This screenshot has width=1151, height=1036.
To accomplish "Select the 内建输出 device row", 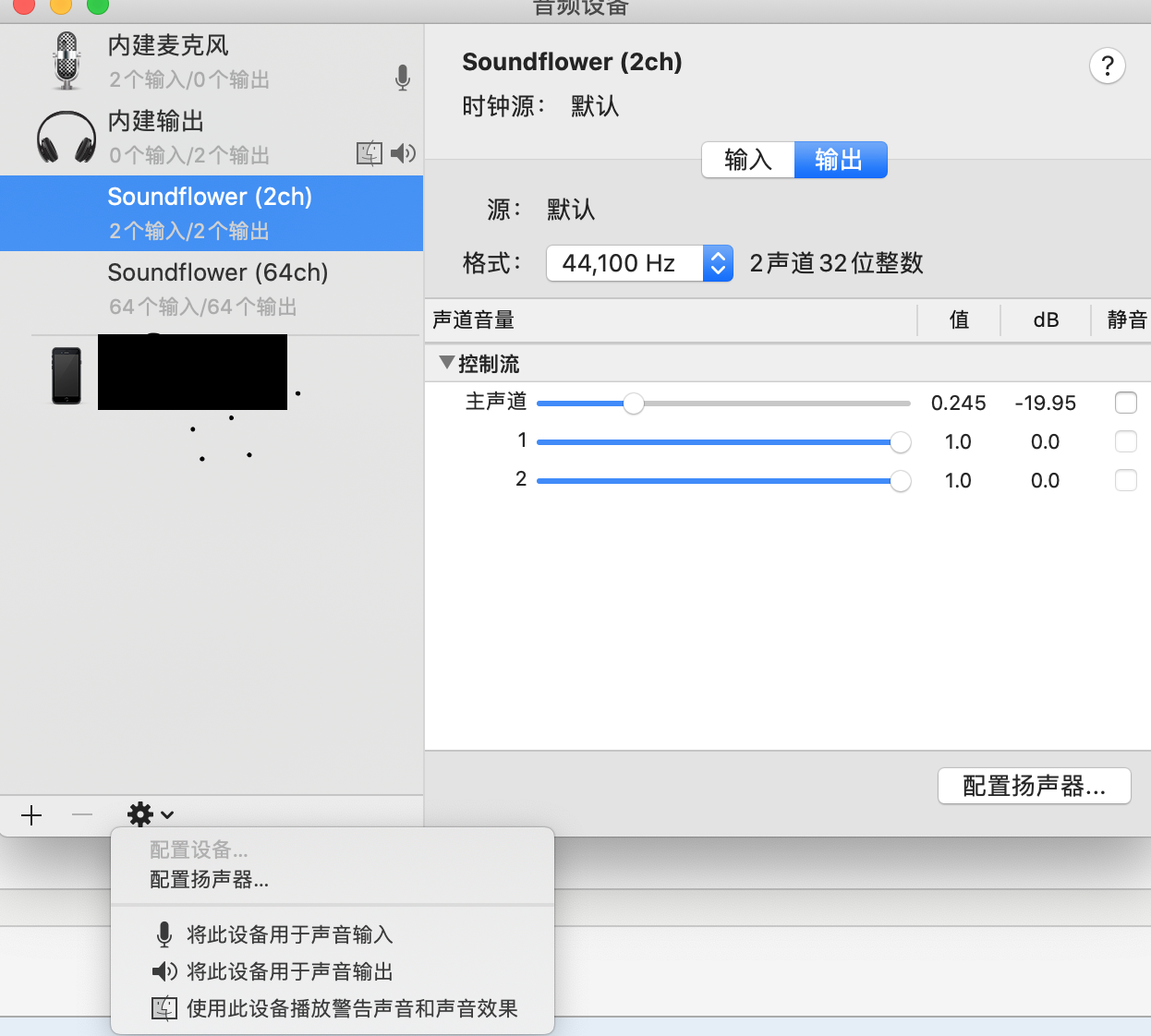I will tap(212, 138).
